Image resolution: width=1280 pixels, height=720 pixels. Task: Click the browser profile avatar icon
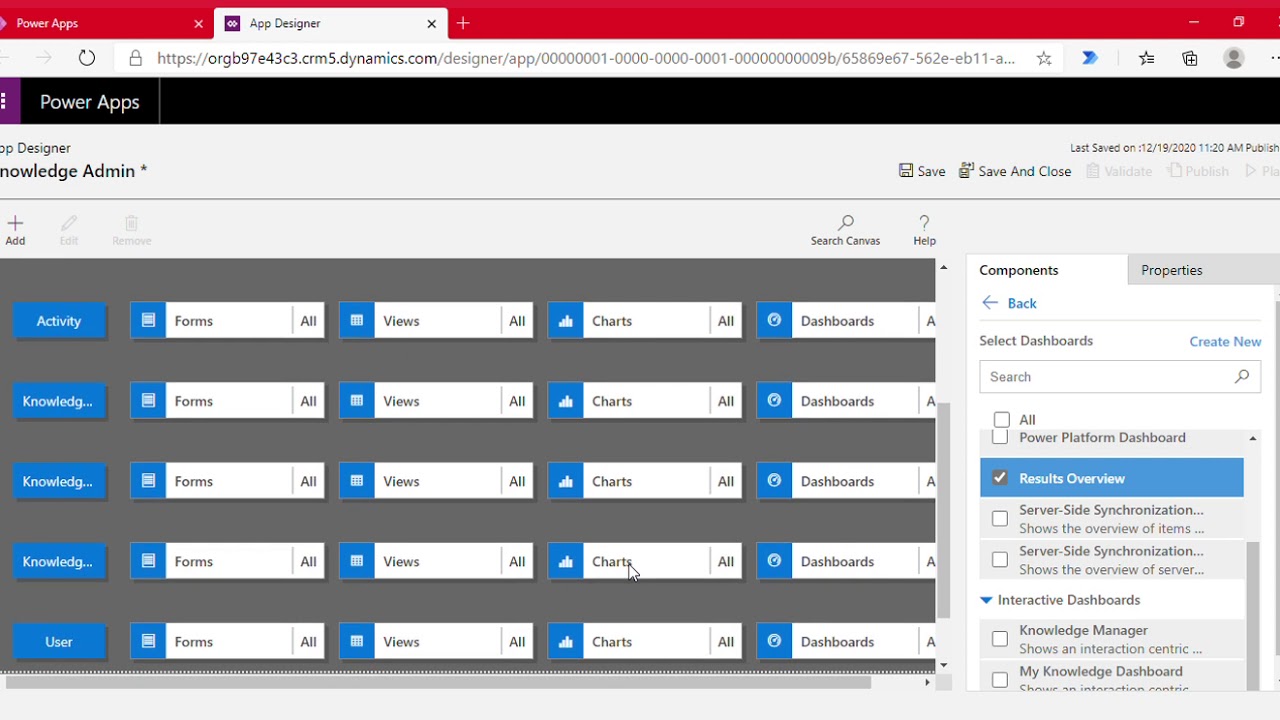[x=1234, y=58]
